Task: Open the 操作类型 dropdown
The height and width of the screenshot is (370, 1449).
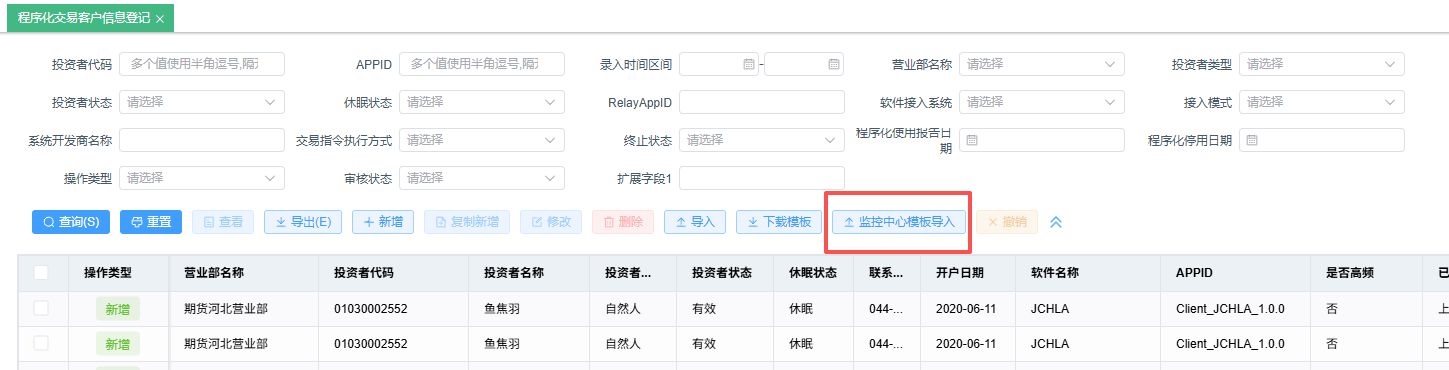Action: pyautogui.click(x=202, y=178)
